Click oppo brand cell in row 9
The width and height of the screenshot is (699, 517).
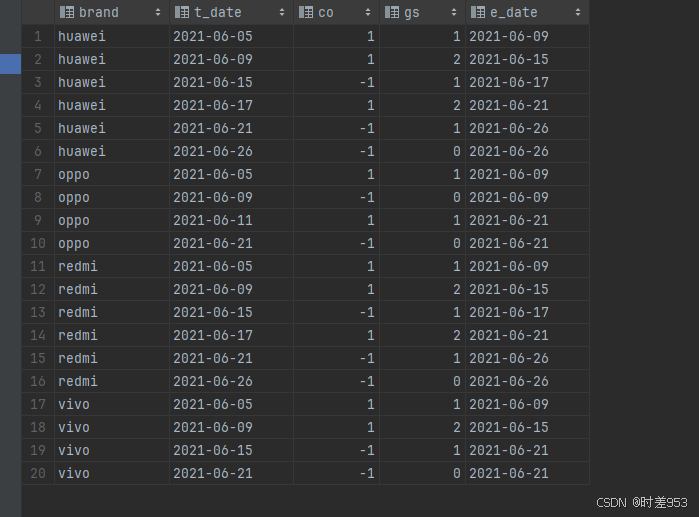tap(112, 220)
